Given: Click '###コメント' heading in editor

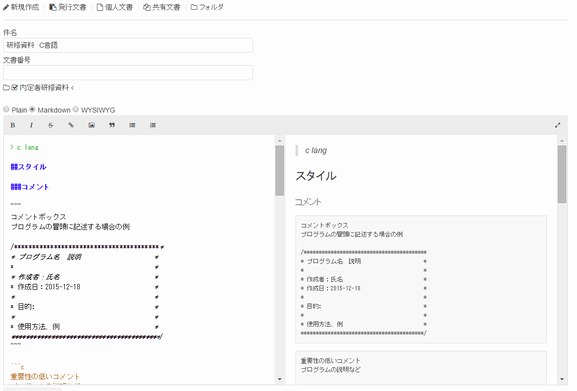Looking at the screenshot, I should click(x=30, y=187).
